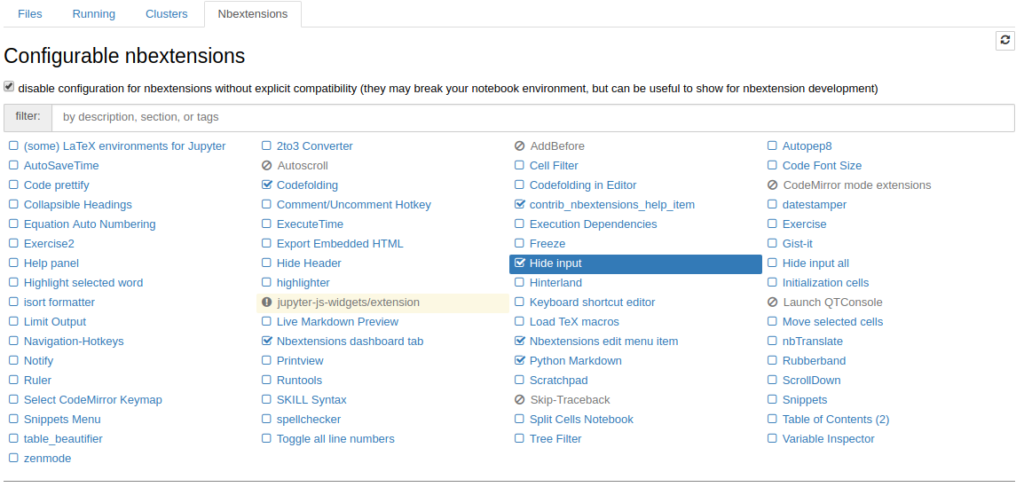Click the disabled icon beside Launch QTConsole

coord(773,302)
